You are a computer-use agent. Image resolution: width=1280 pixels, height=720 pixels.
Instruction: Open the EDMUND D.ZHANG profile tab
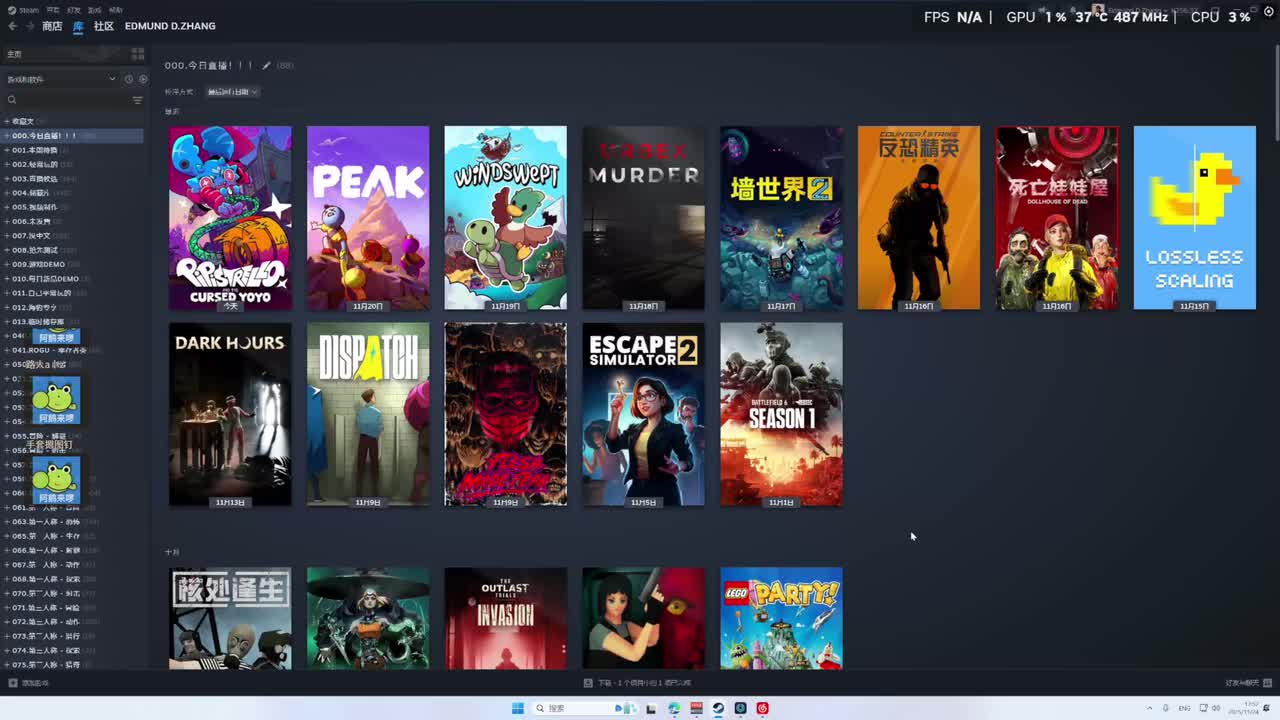click(x=170, y=26)
